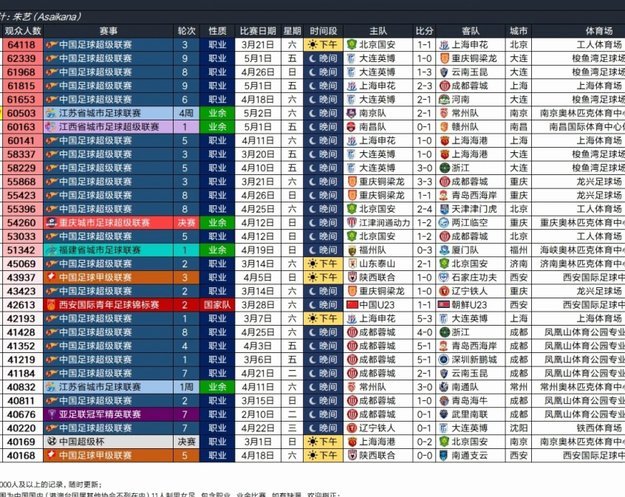This screenshot has height=497, width=625.
Task: Click AFC Champions League trophy icon in 40676 row
Action: [51, 414]
